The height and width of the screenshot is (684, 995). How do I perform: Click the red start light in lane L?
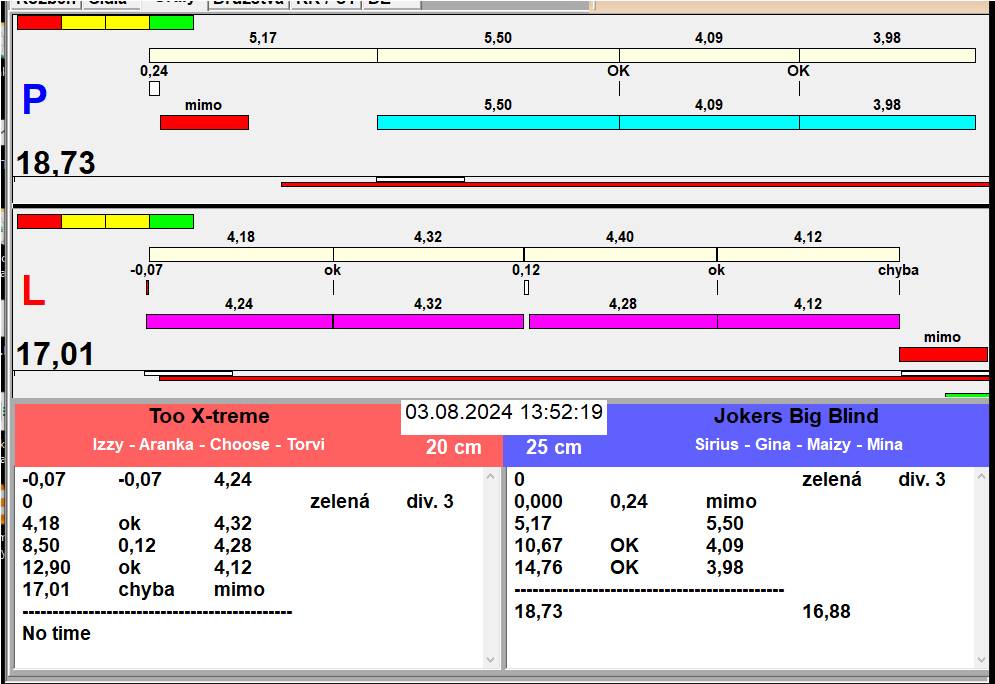(x=39, y=221)
